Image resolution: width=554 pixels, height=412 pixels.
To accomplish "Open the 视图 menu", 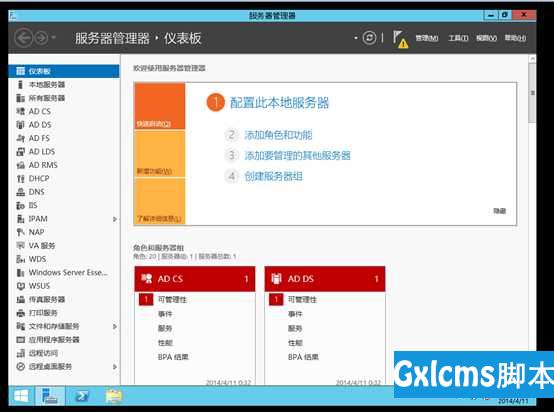I will click(x=487, y=38).
